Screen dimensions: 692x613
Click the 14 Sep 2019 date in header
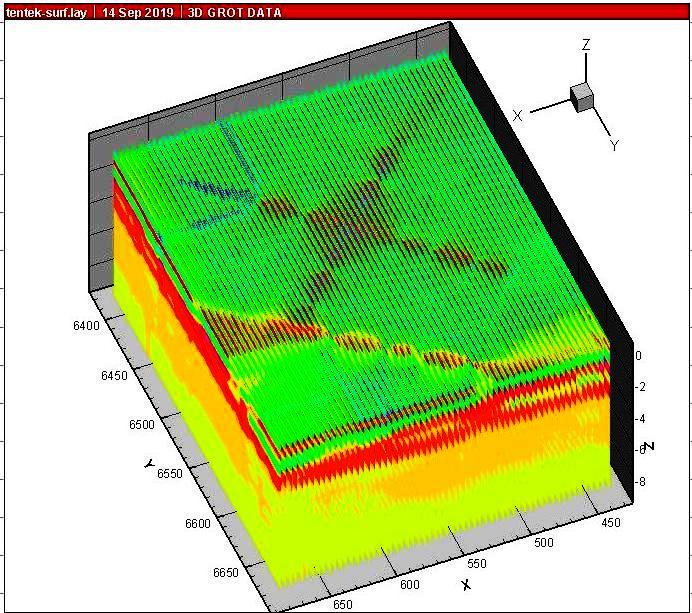(x=137, y=13)
